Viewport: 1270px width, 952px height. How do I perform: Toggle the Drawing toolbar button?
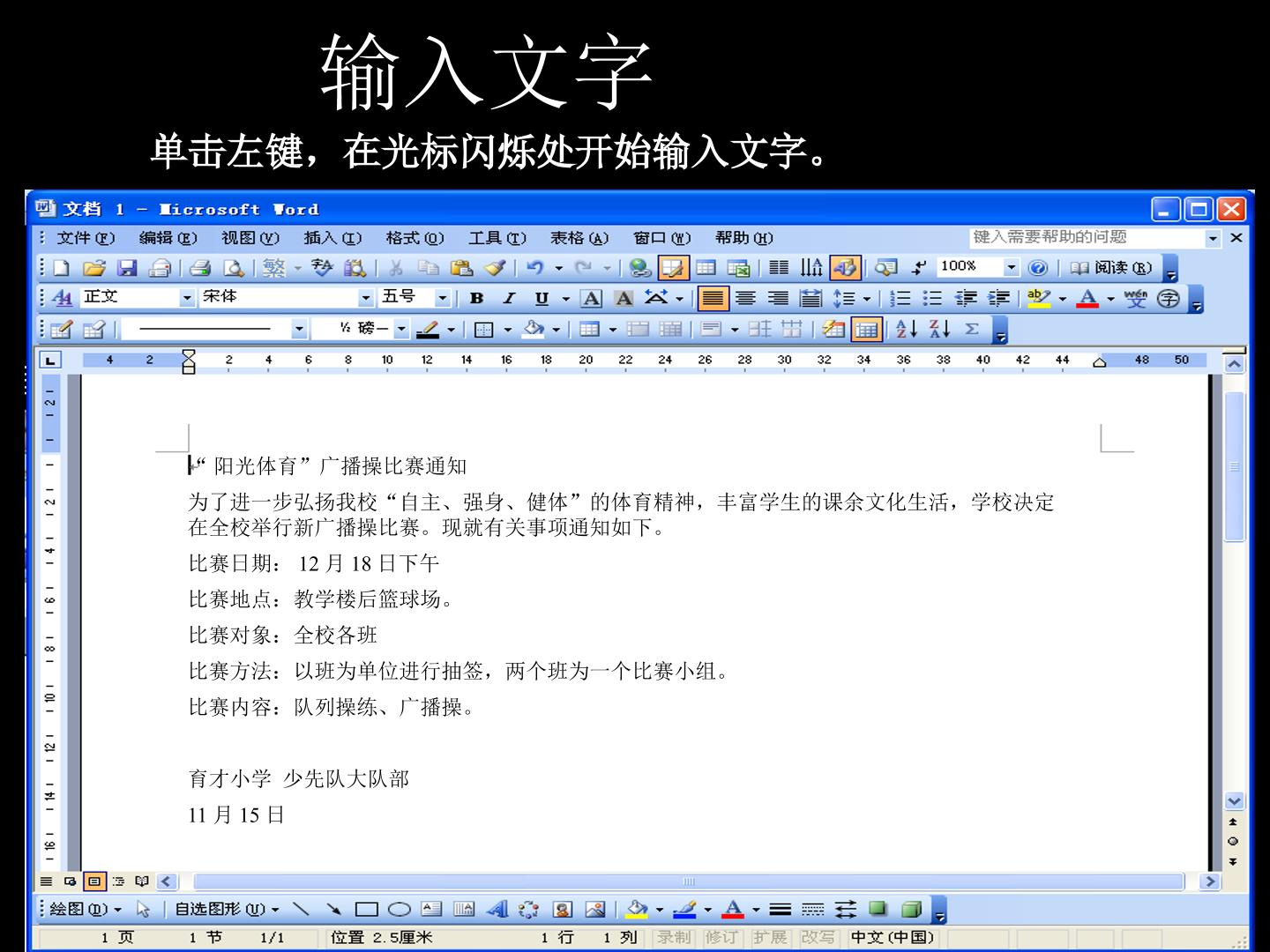pyautogui.click(x=844, y=267)
